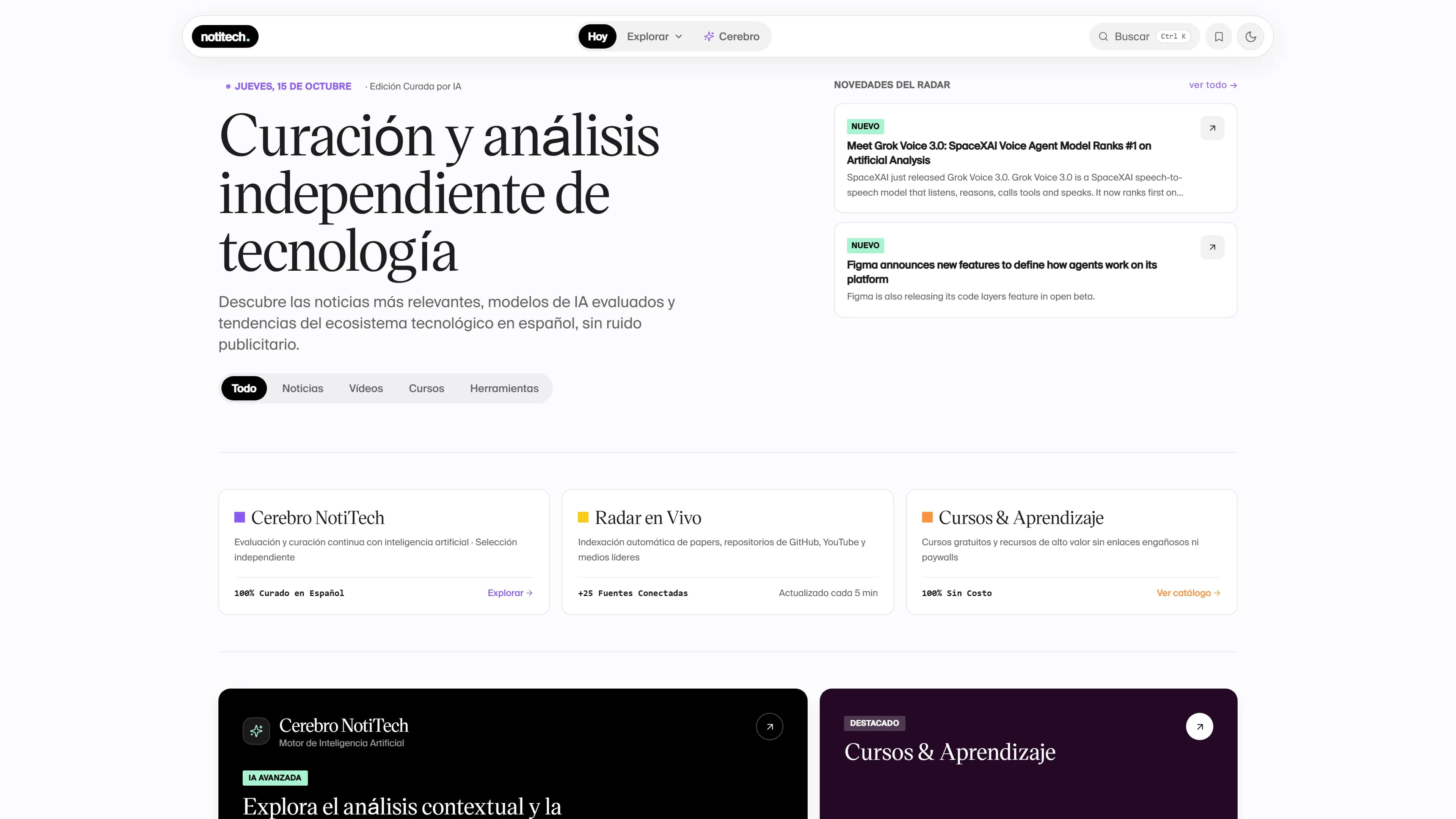Screen dimensions: 1456x819
Task: Click the Cerebro NotiTech card title with purple square
Action: pos(318,518)
